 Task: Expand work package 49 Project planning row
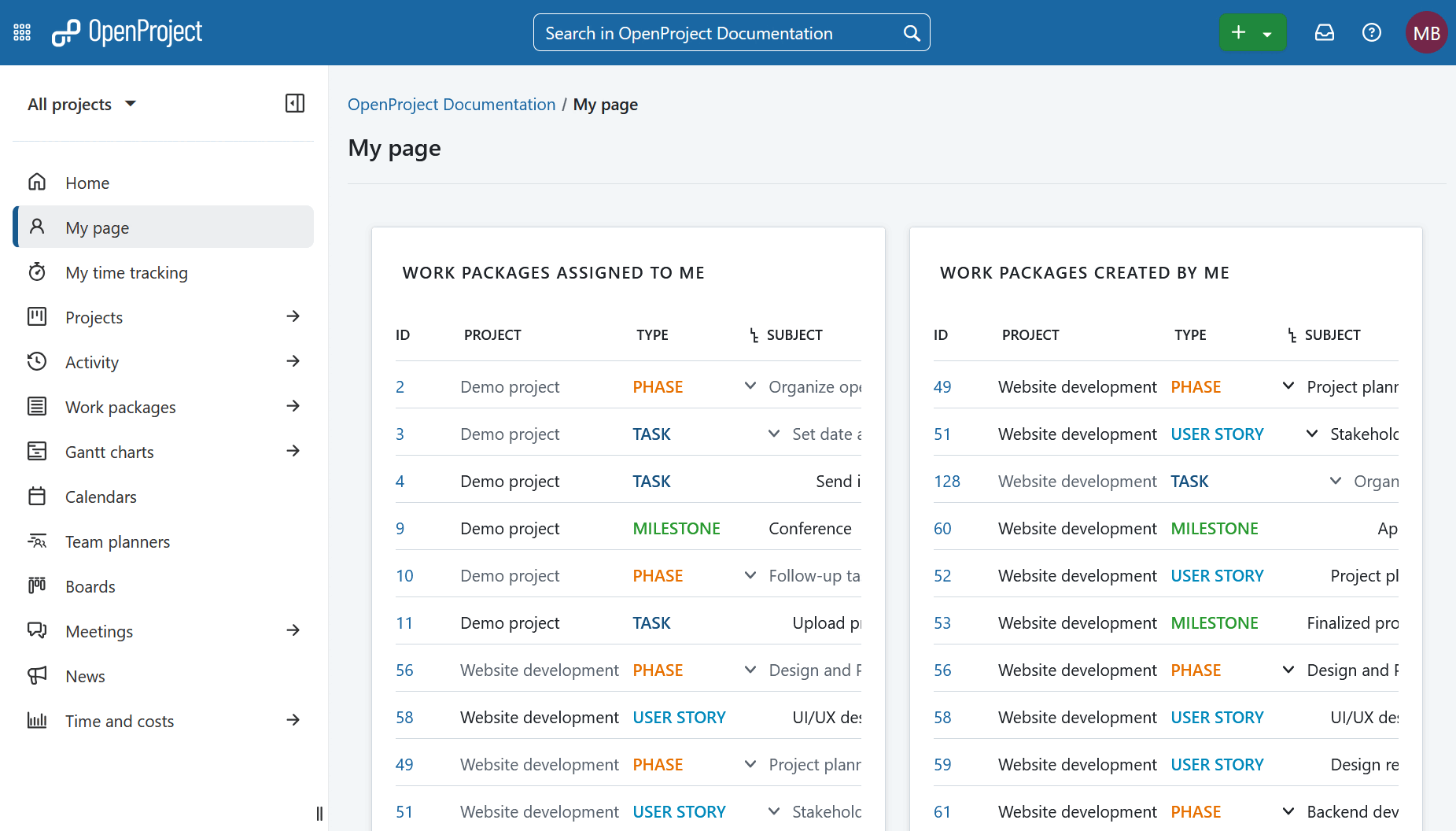(x=1288, y=386)
